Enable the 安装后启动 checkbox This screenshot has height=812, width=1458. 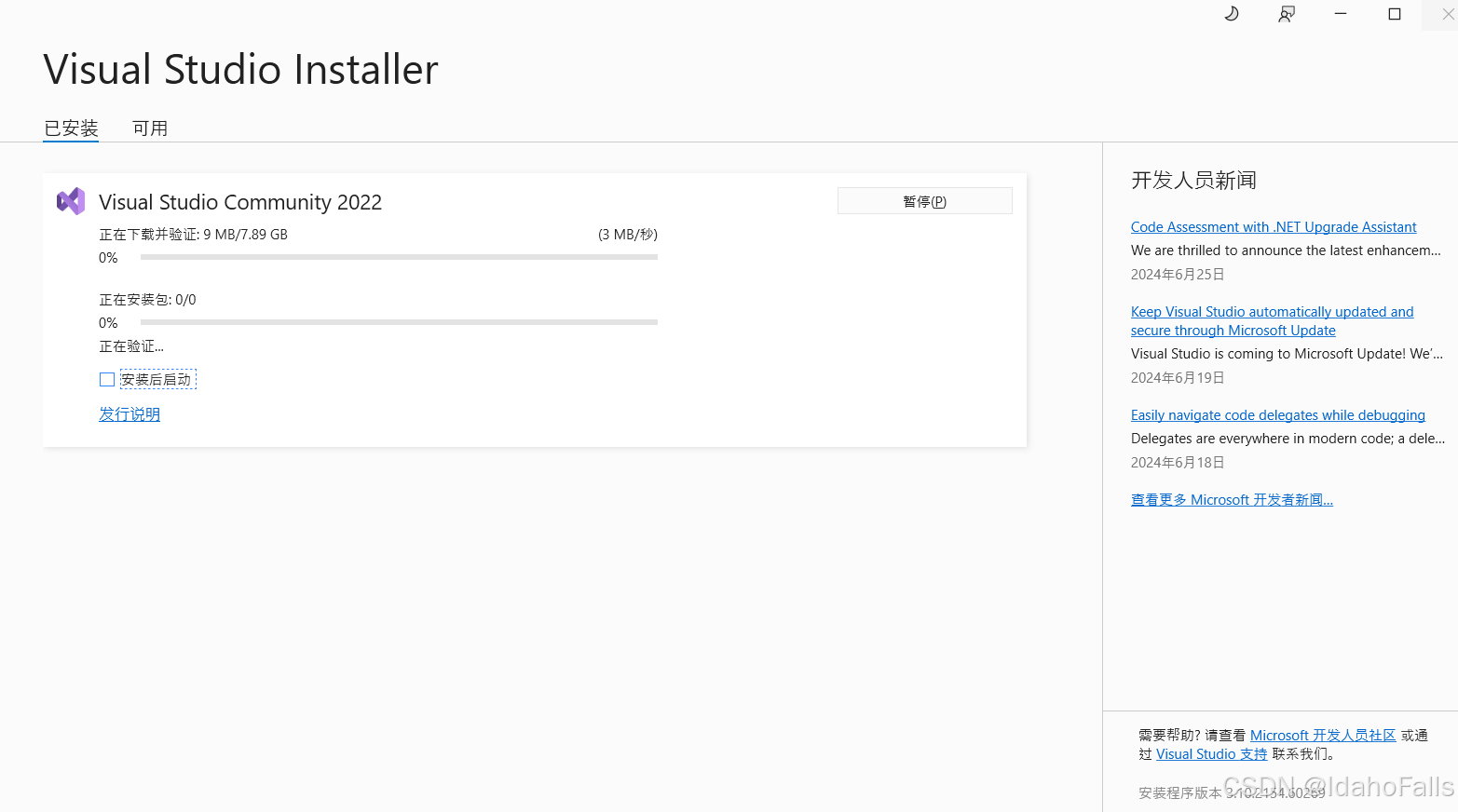coord(107,380)
